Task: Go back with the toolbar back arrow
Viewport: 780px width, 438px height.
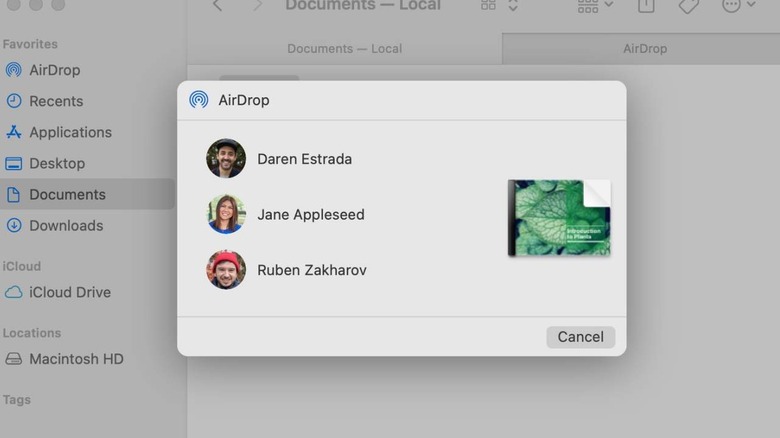Action: tap(217, 5)
